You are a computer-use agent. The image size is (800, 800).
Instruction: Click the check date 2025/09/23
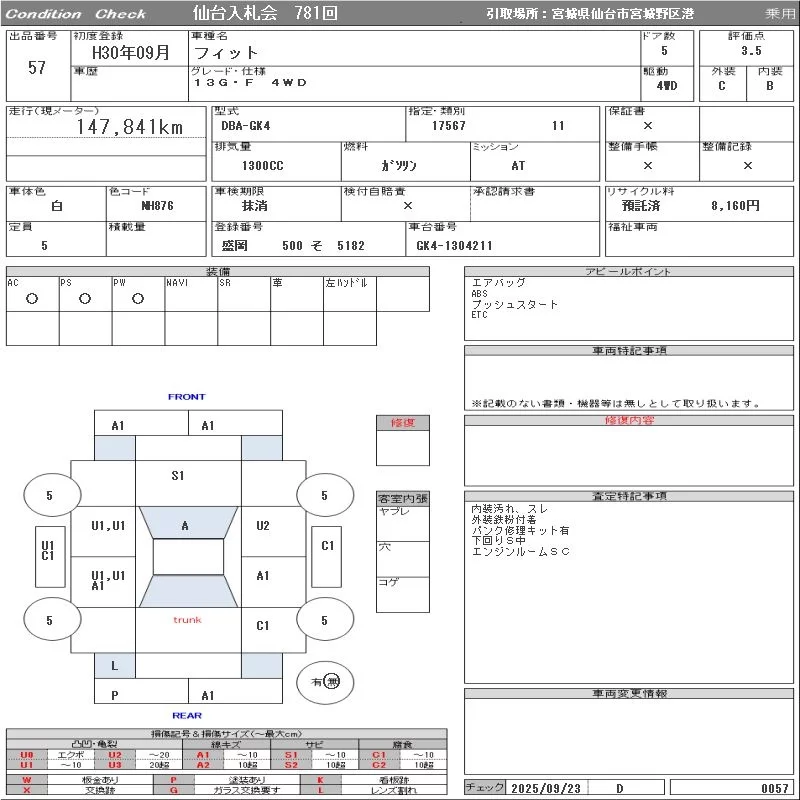[548, 788]
